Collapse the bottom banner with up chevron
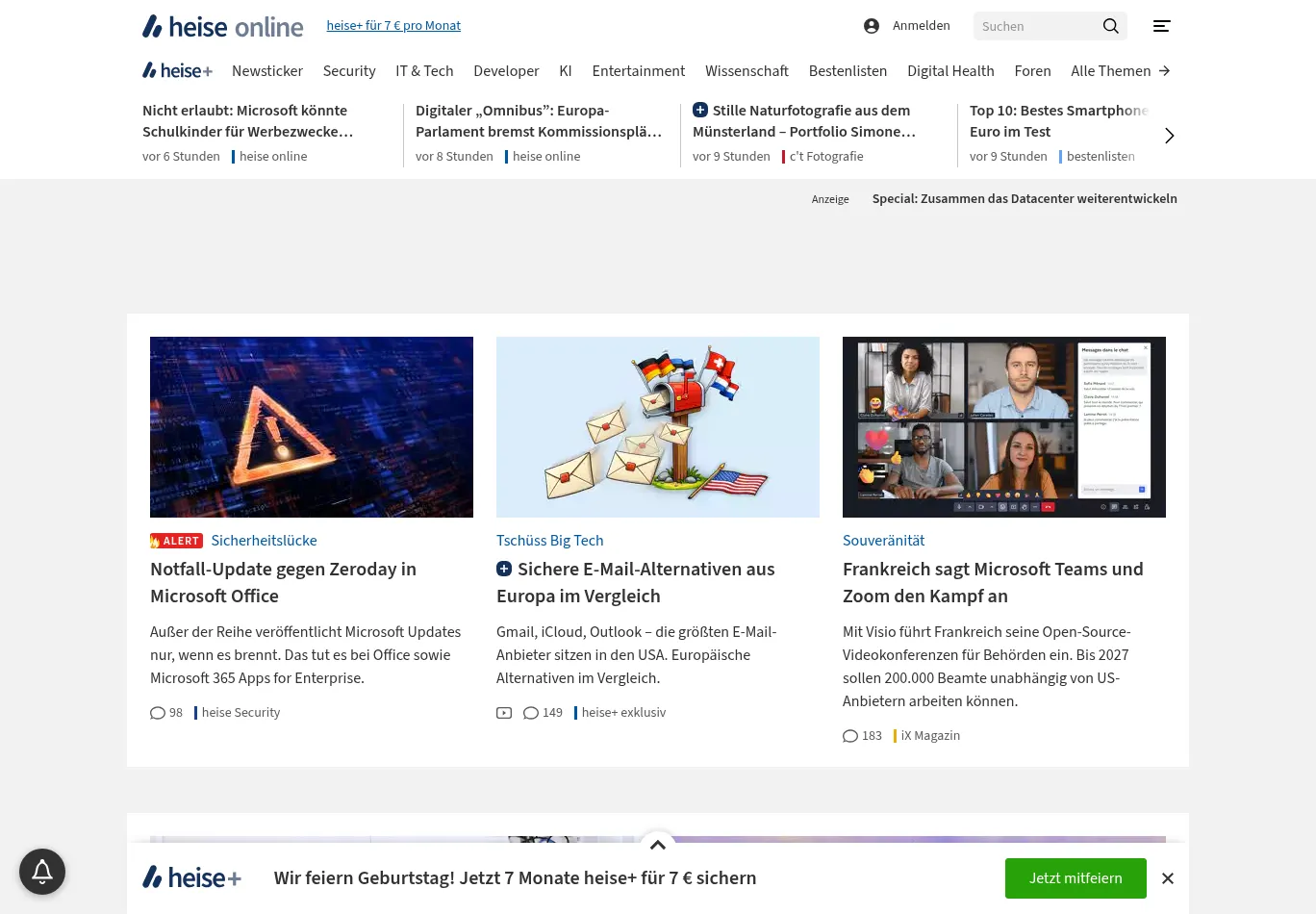This screenshot has width=1316, height=914. [658, 845]
